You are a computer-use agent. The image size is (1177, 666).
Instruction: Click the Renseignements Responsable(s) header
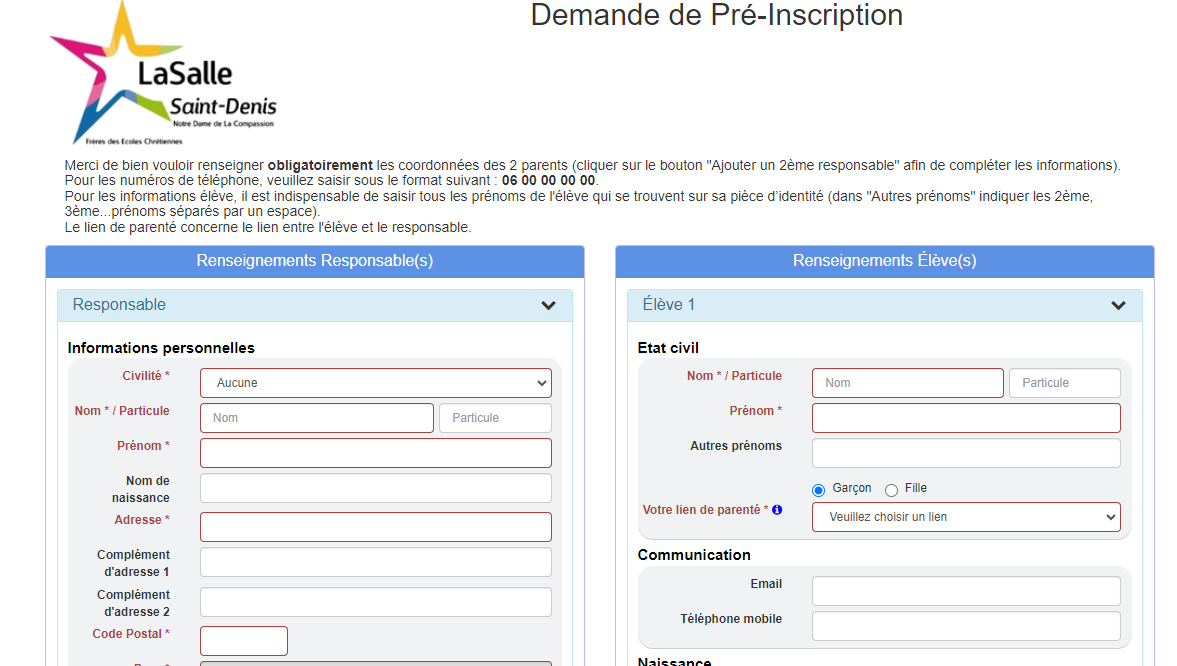pos(315,261)
